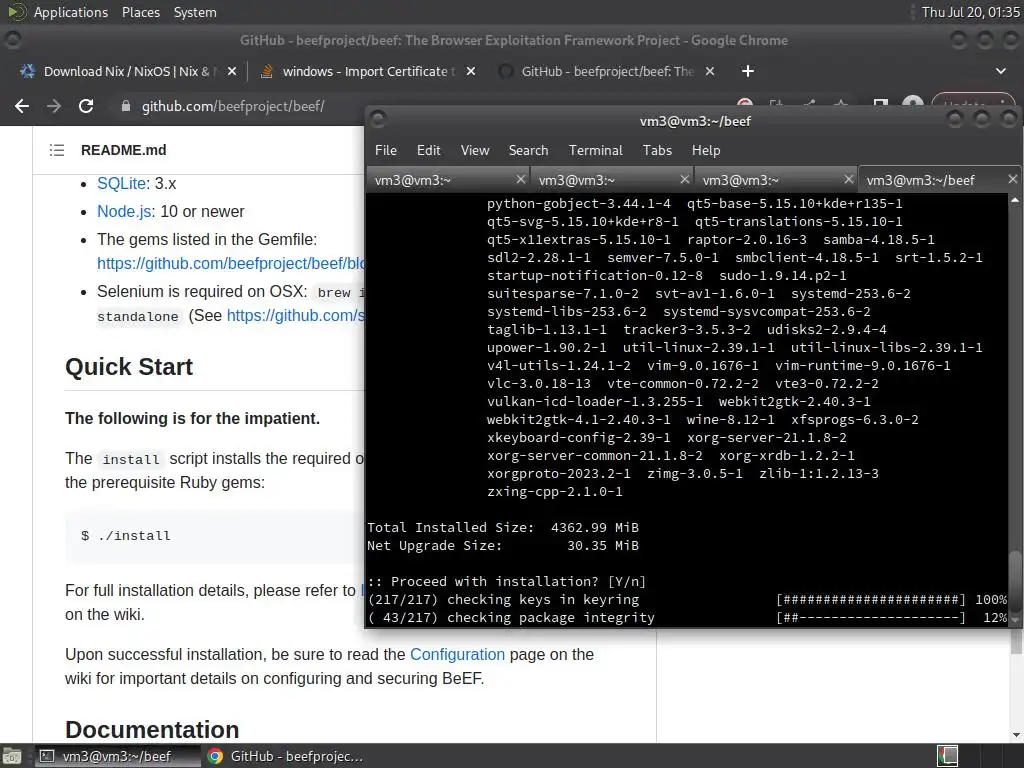Open a new Chrome tab
1024x768 pixels.
click(x=748, y=71)
